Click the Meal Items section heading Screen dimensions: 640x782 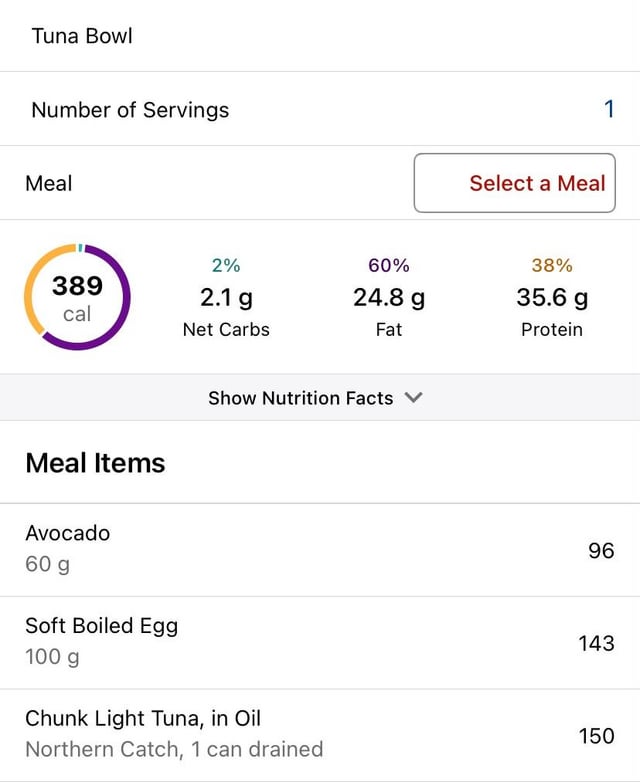tap(95, 463)
